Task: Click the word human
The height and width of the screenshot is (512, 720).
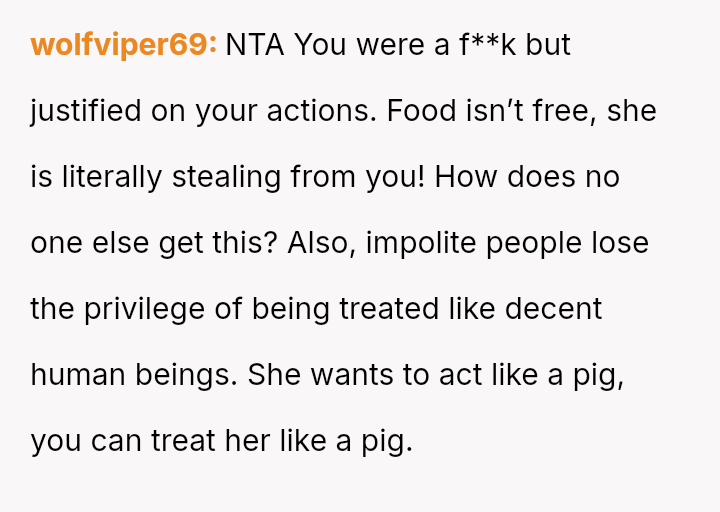Action: pyautogui.click(x=76, y=375)
